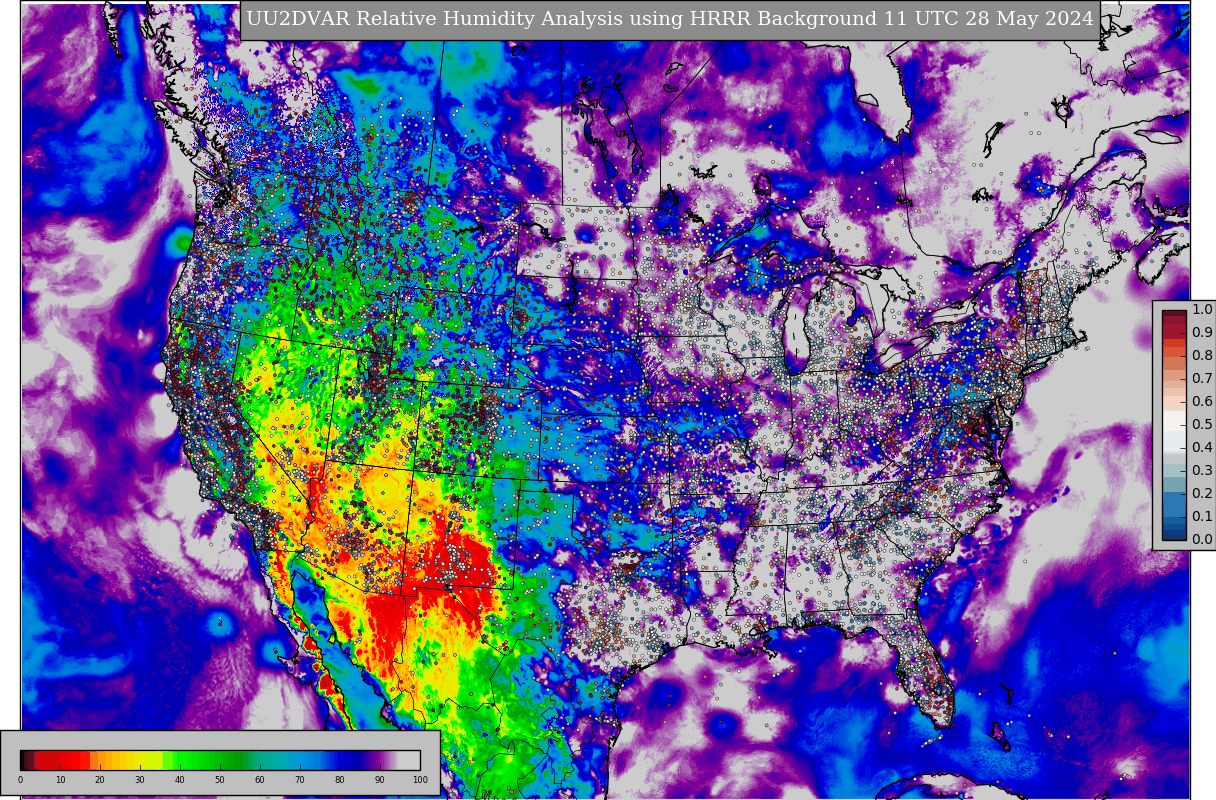The width and height of the screenshot is (1216, 800).
Task: Click the 0.9 label on the right scale
Action: pos(1202,332)
